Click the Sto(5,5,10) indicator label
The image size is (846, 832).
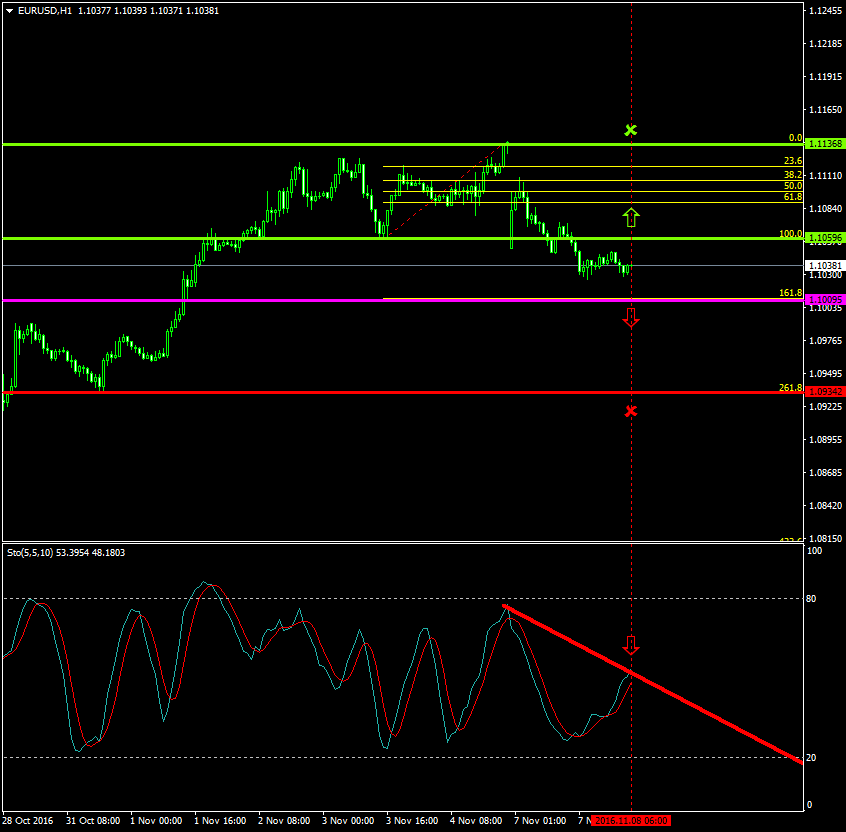(32, 552)
